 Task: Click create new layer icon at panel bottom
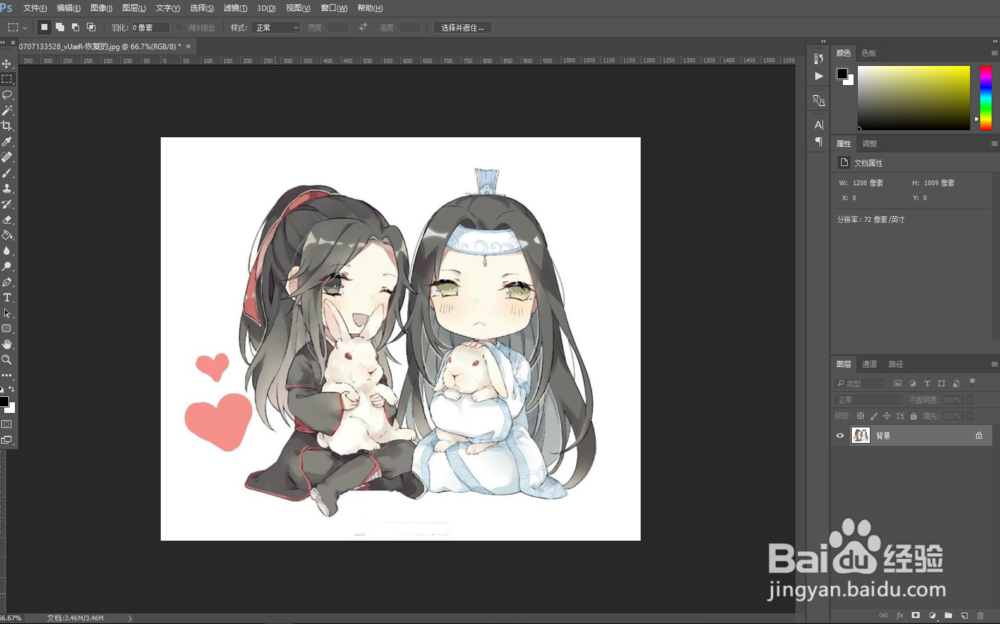pos(964,616)
